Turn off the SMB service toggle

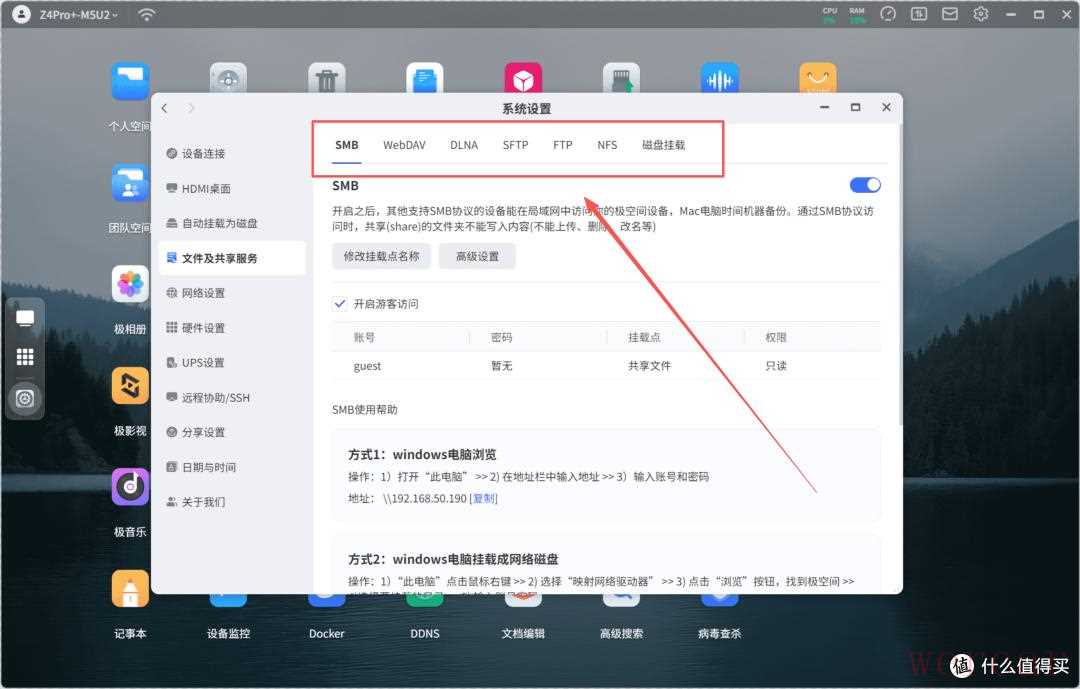(865, 185)
